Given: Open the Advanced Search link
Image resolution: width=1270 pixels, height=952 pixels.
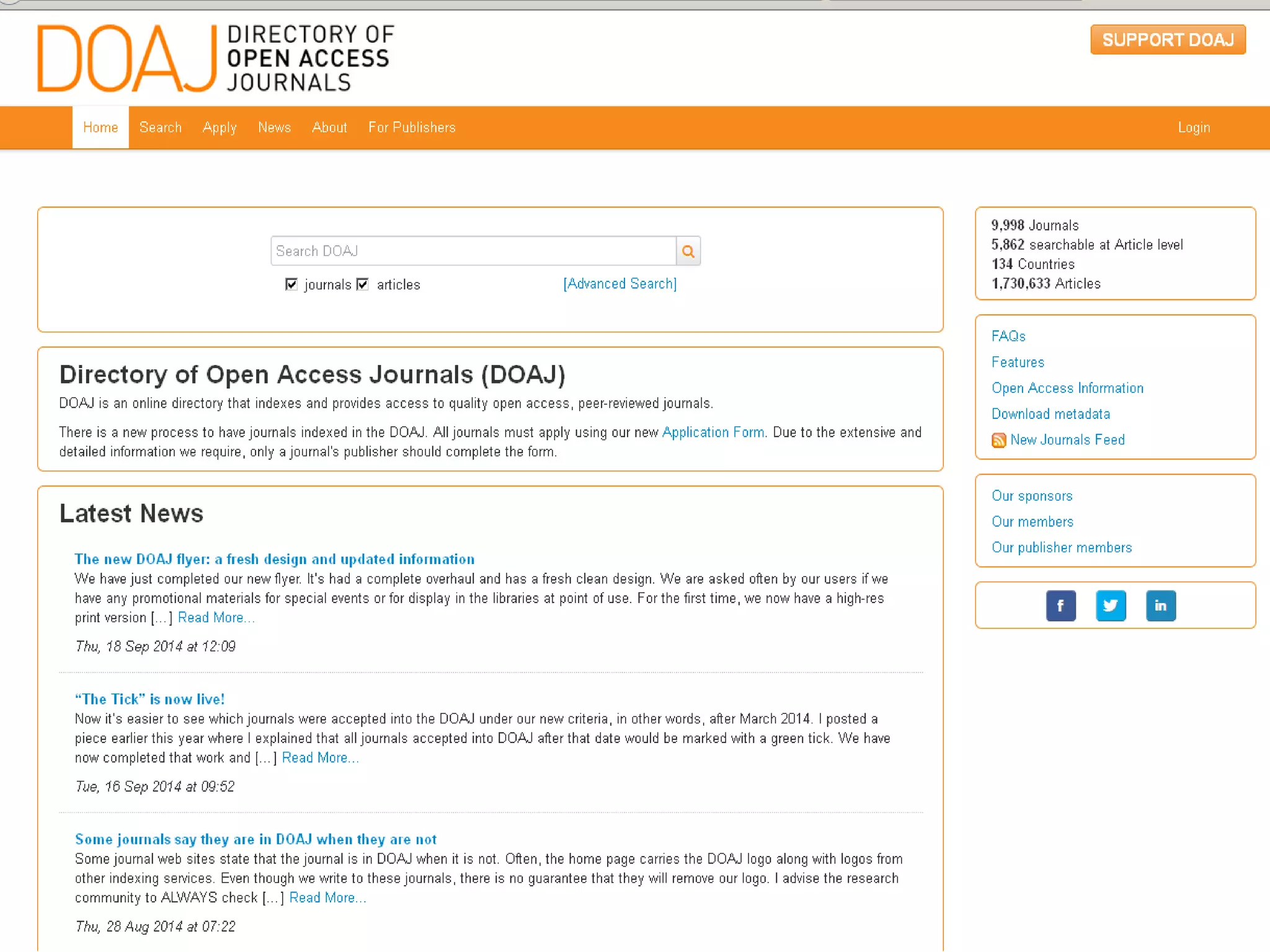Looking at the screenshot, I should pyautogui.click(x=619, y=284).
